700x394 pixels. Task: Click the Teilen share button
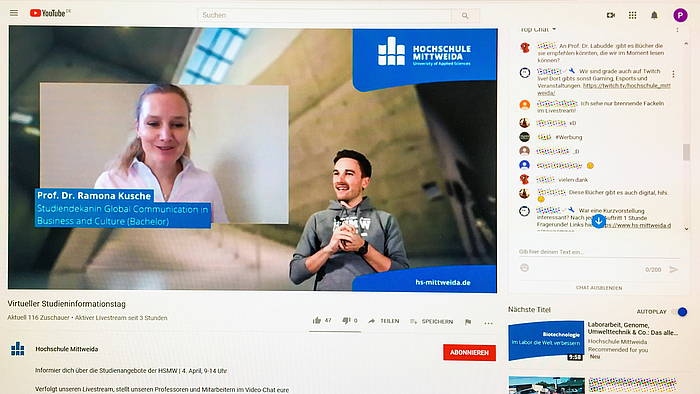384,321
